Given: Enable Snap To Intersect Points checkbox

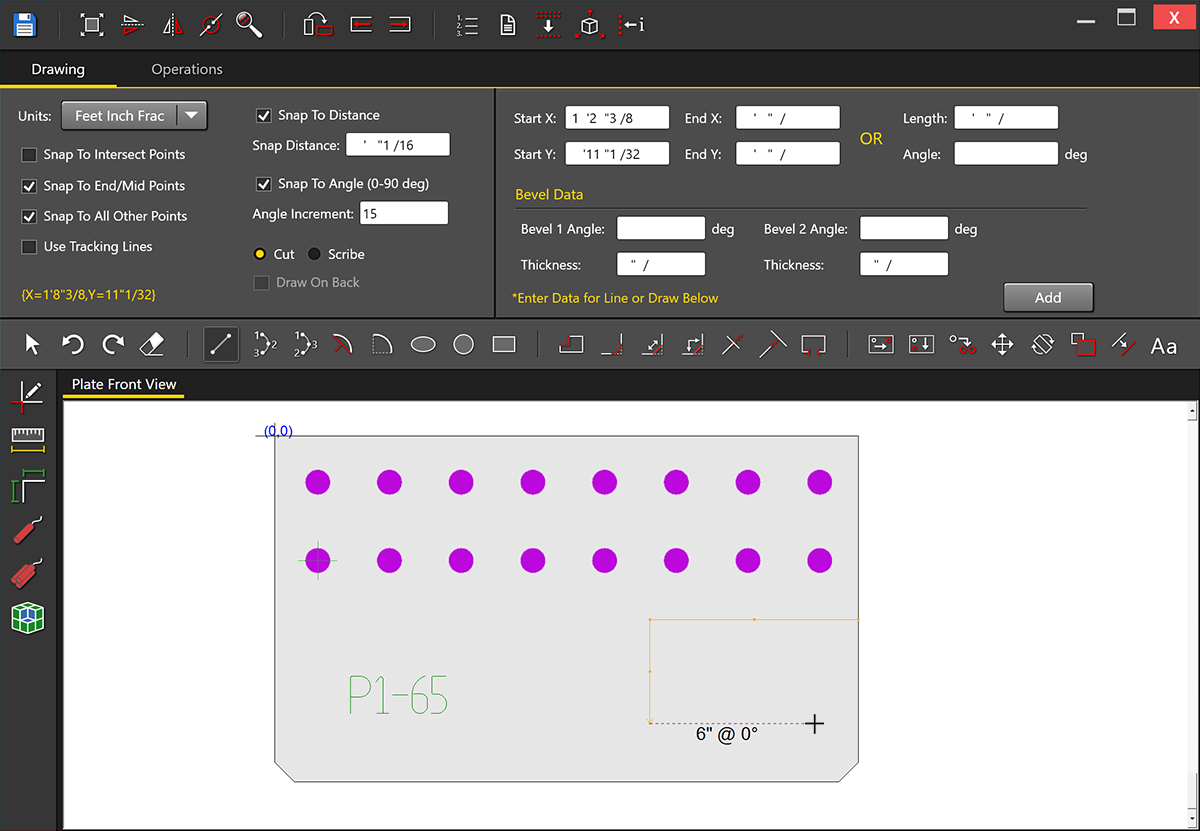Looking at the screenshot, I should tap(29, 155).
